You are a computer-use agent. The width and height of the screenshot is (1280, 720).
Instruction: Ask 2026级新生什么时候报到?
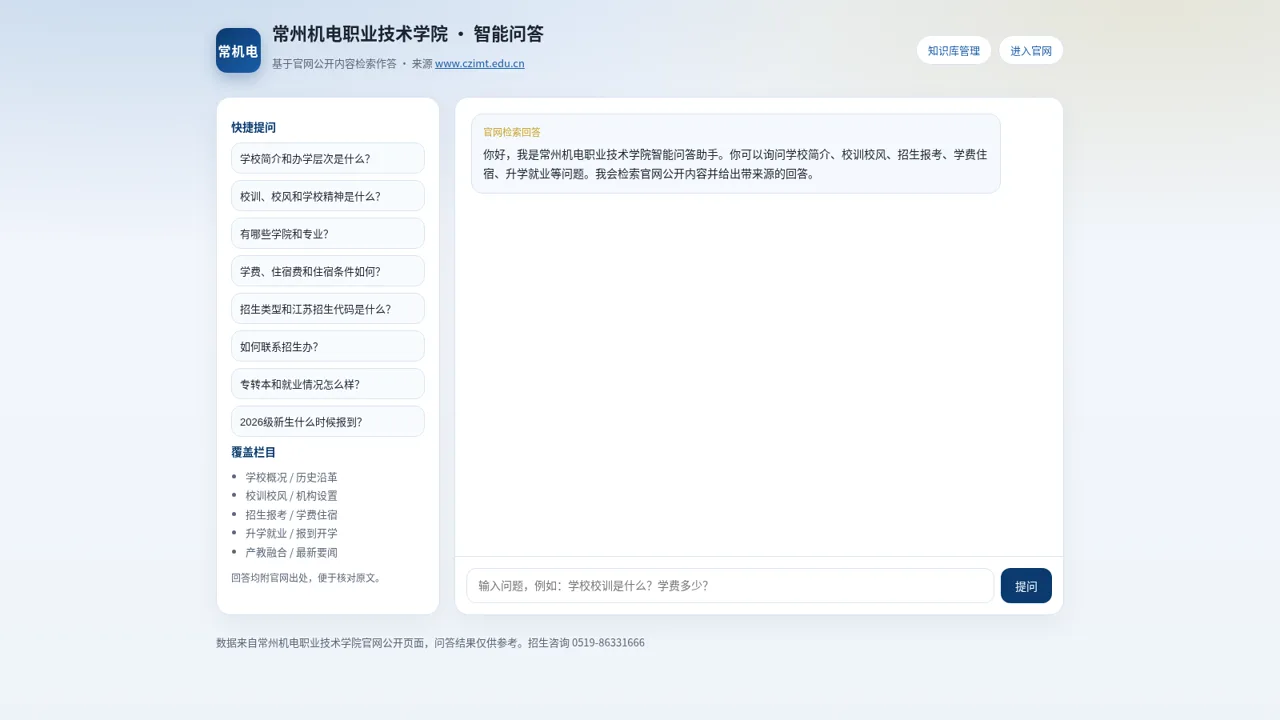pos(328,421)
